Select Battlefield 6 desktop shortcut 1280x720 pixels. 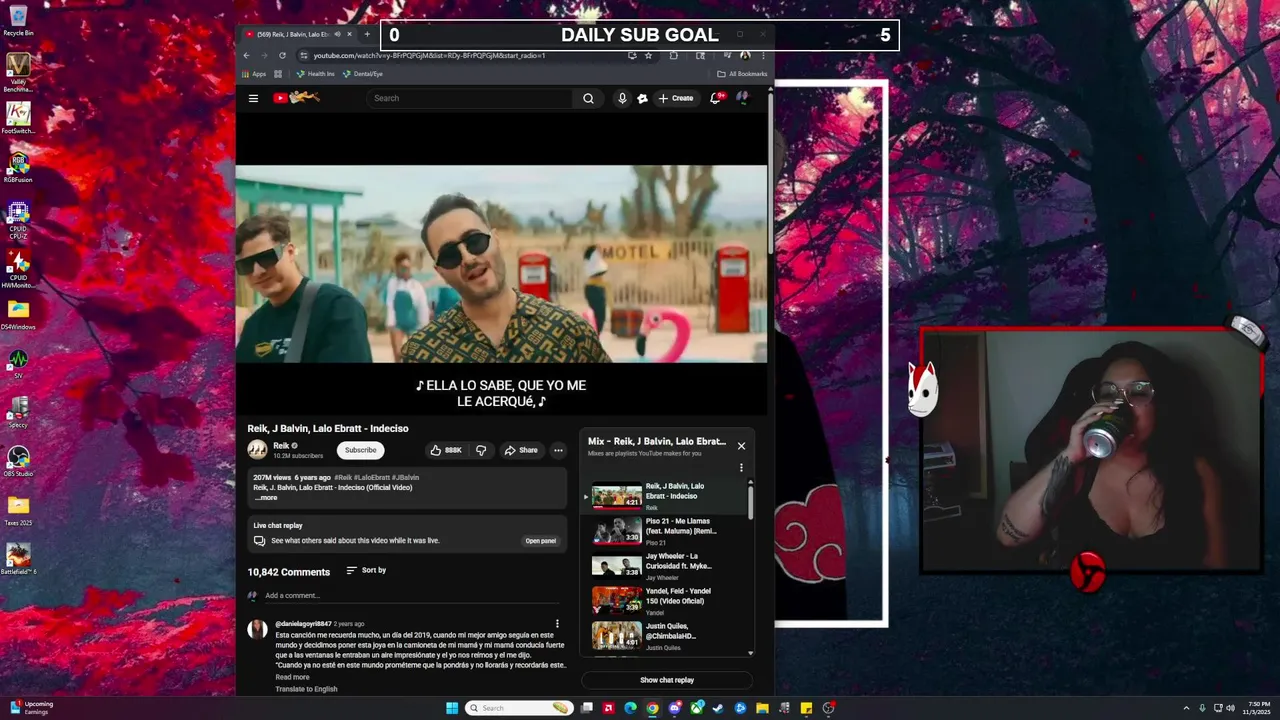click(x=18, y=559)
